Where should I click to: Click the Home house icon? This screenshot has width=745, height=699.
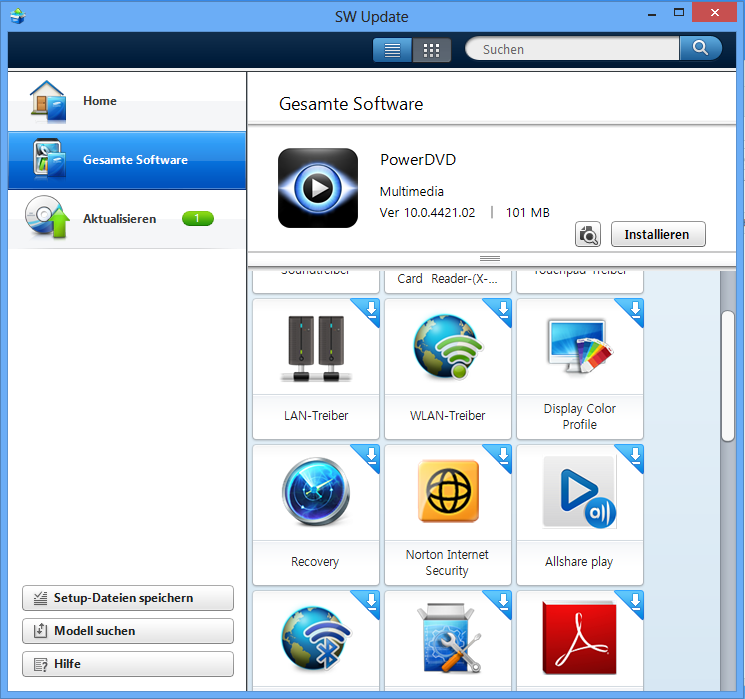coord(48,101)
